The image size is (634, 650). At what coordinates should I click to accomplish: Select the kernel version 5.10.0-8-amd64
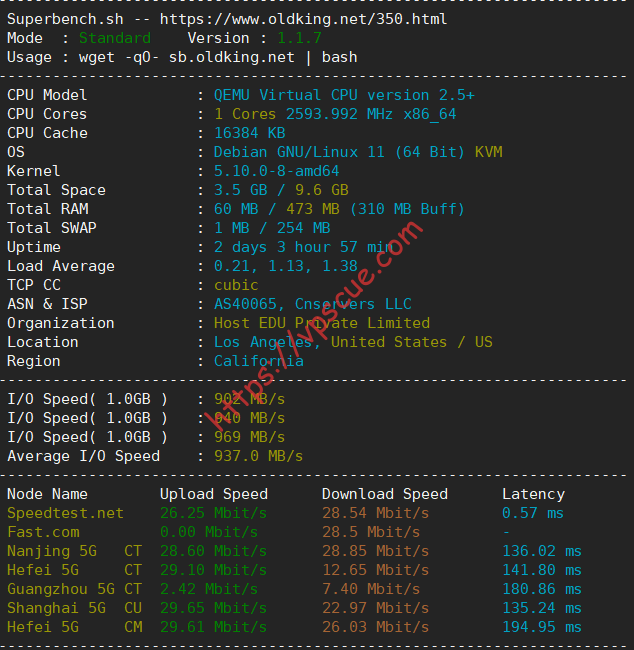point(277,171)
